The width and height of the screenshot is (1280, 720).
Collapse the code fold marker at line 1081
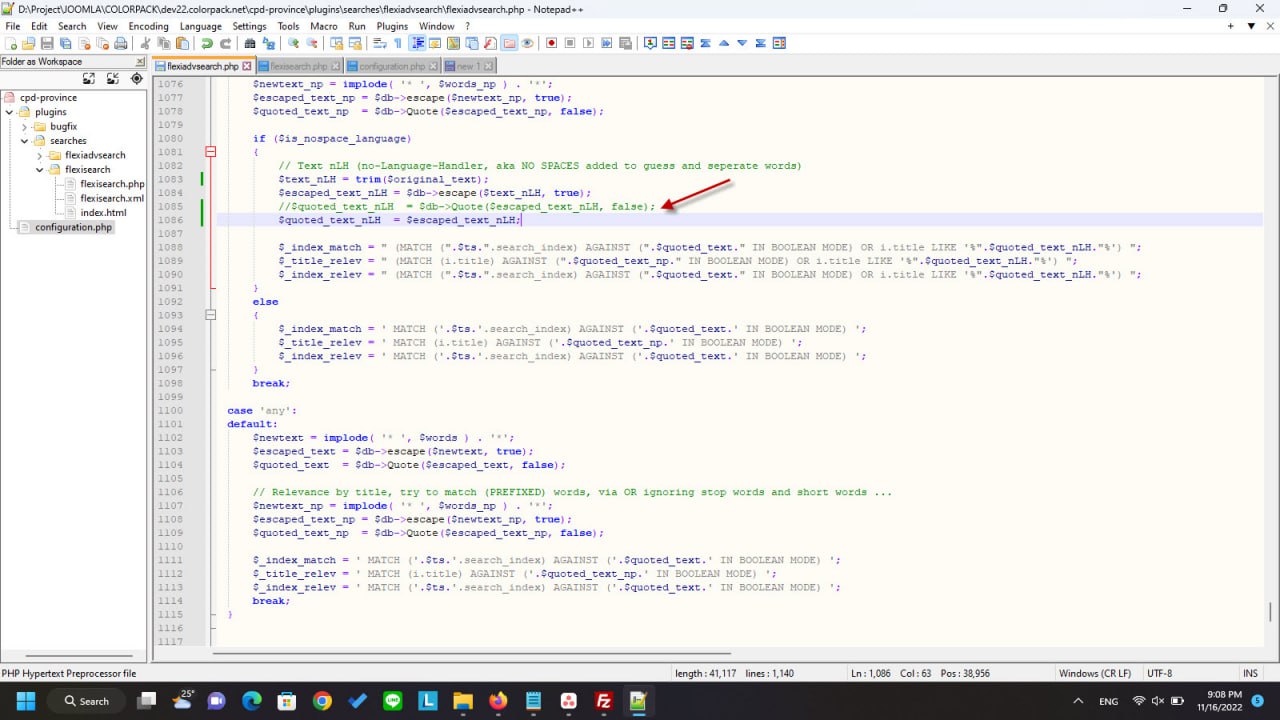210,151
